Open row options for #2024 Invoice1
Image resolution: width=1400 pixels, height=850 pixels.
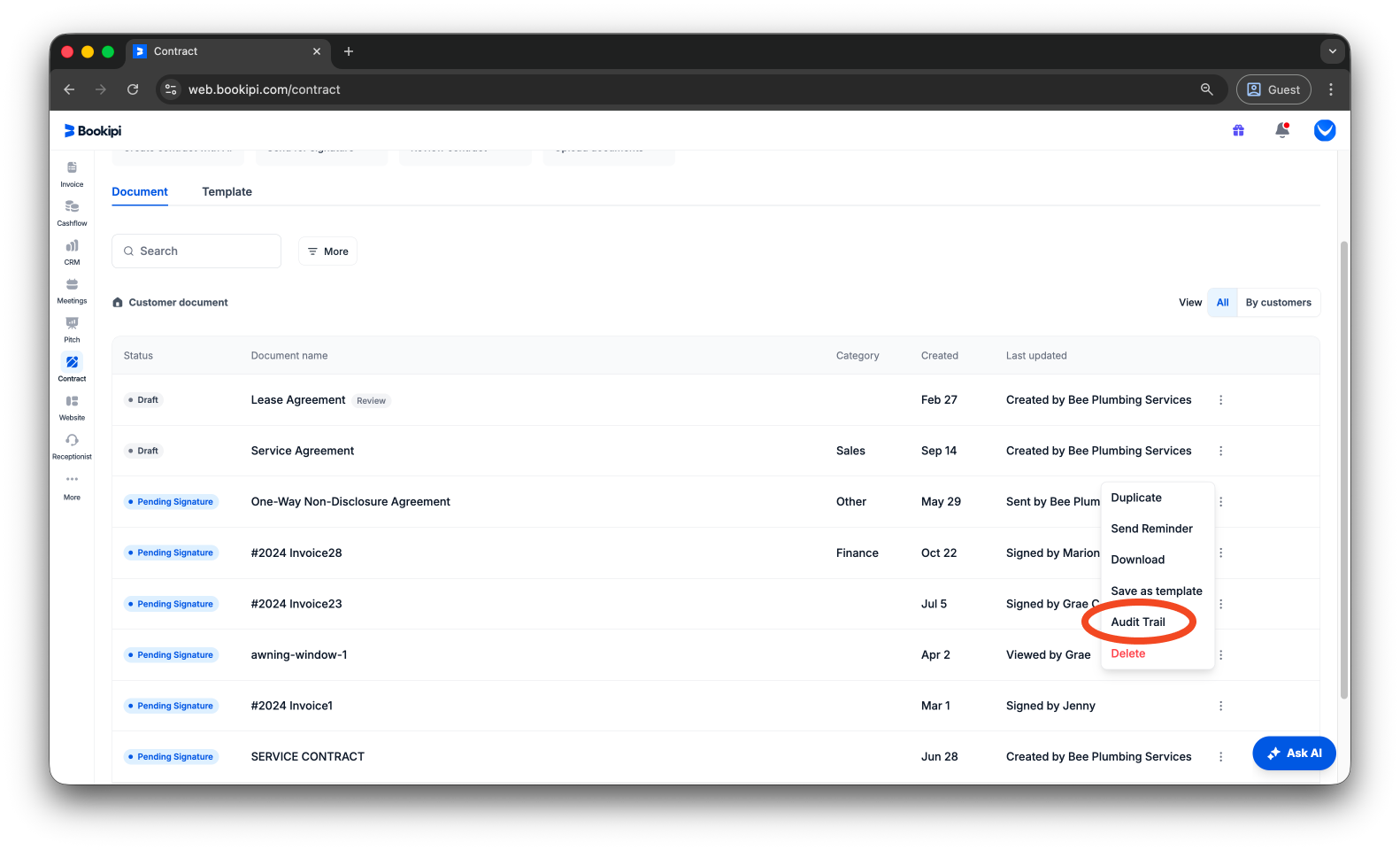tap(1220, 706)
